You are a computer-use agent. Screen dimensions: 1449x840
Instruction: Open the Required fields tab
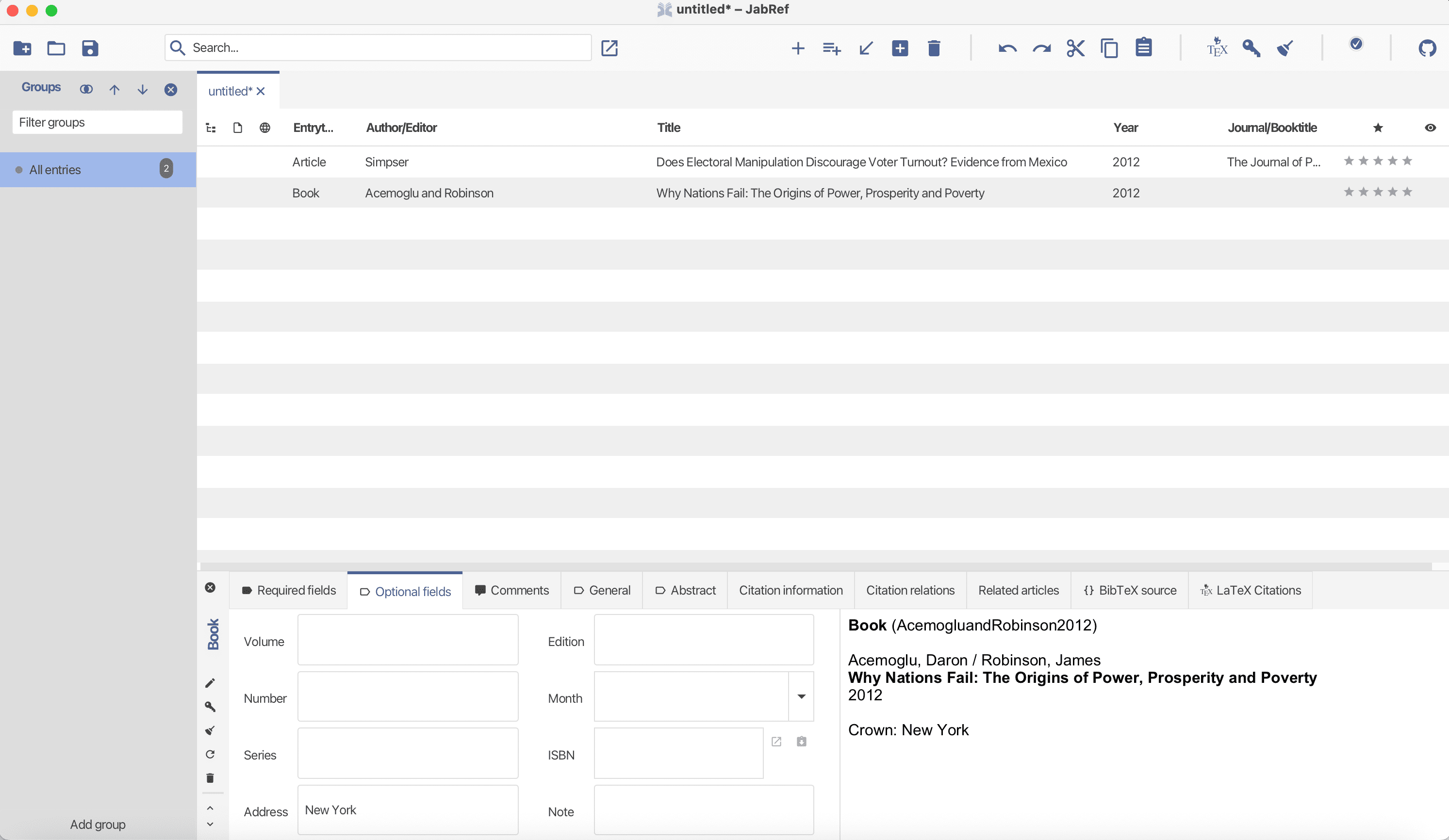[289, 590]
